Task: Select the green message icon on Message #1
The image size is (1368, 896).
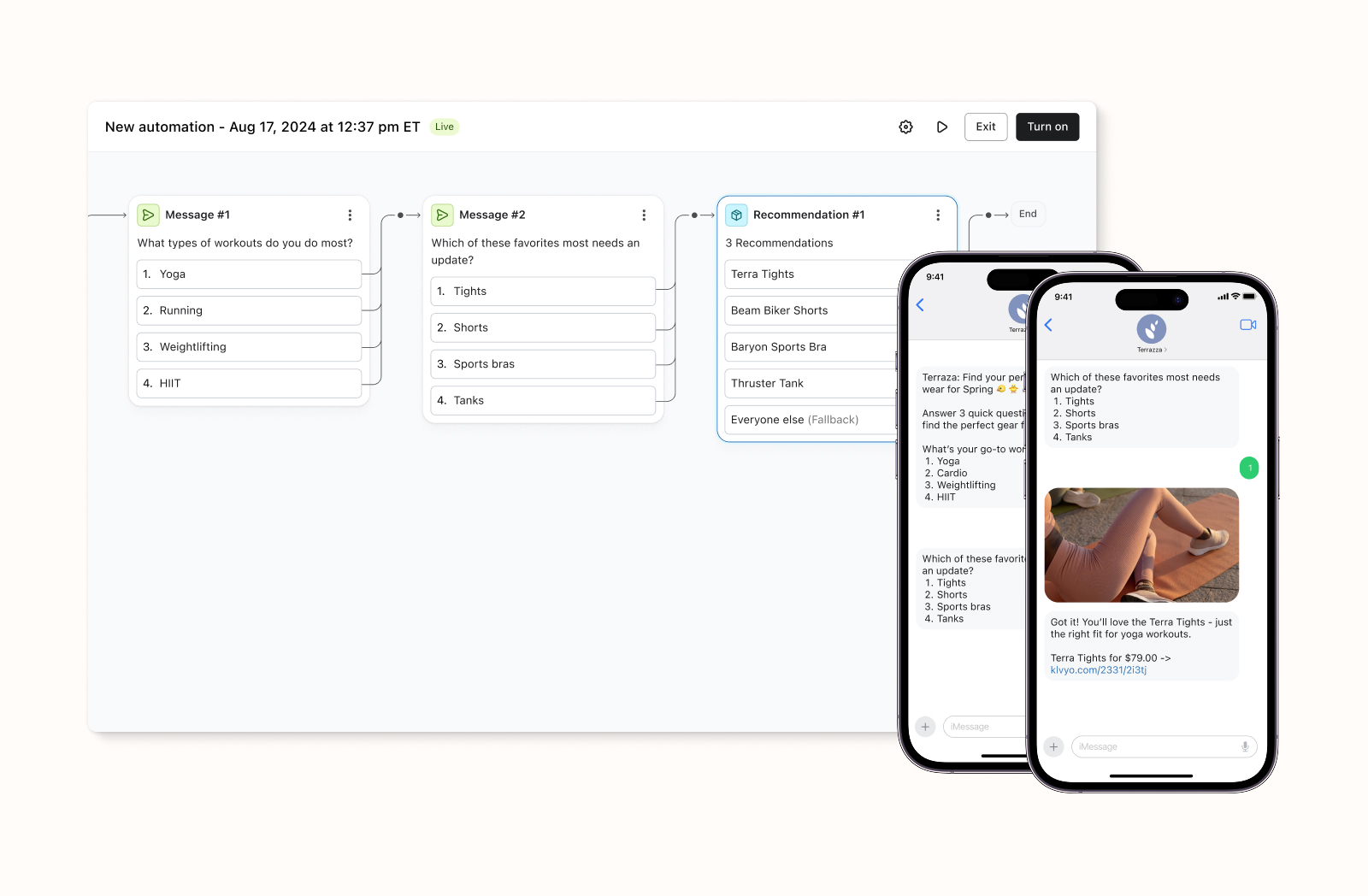Action: (148, 215)
